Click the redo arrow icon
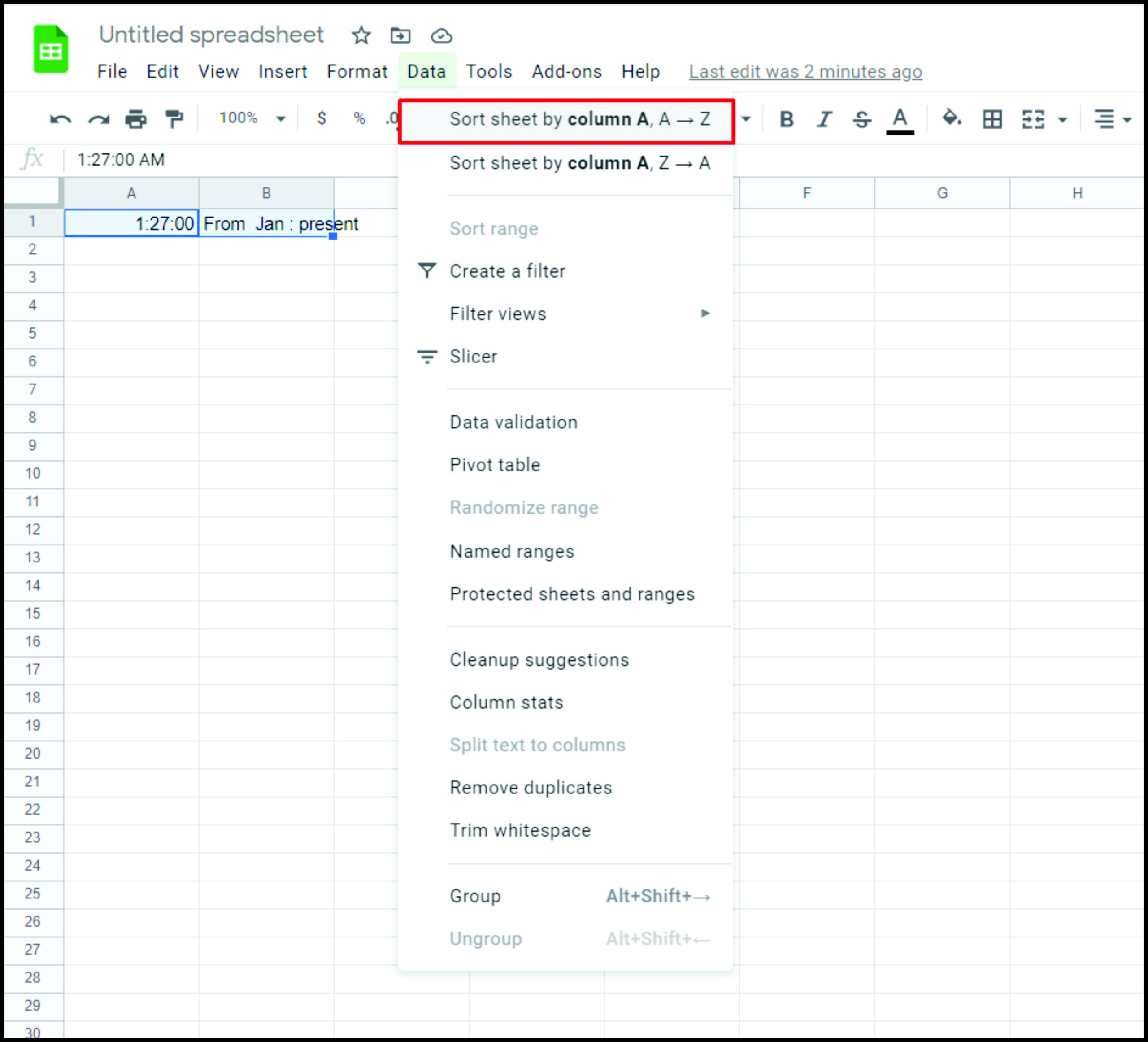The width and height of the screenshot is (1148, 1042). [99, 120]
